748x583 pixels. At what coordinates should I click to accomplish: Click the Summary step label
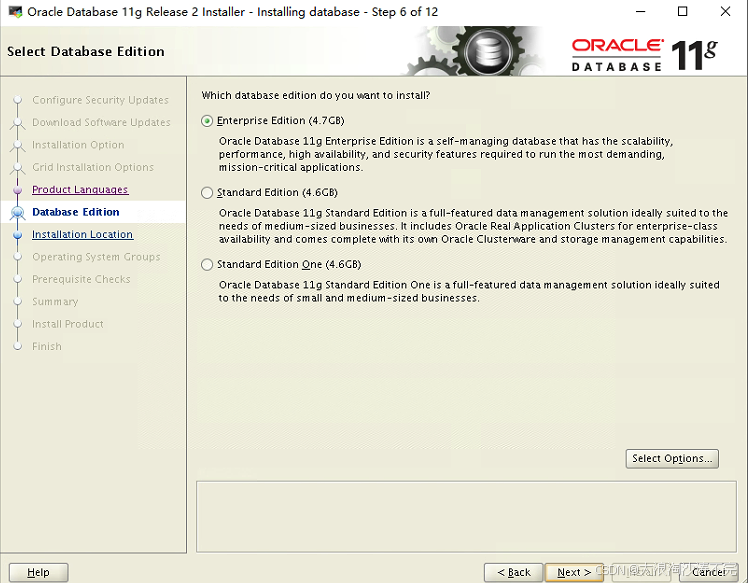coord(55,302)
